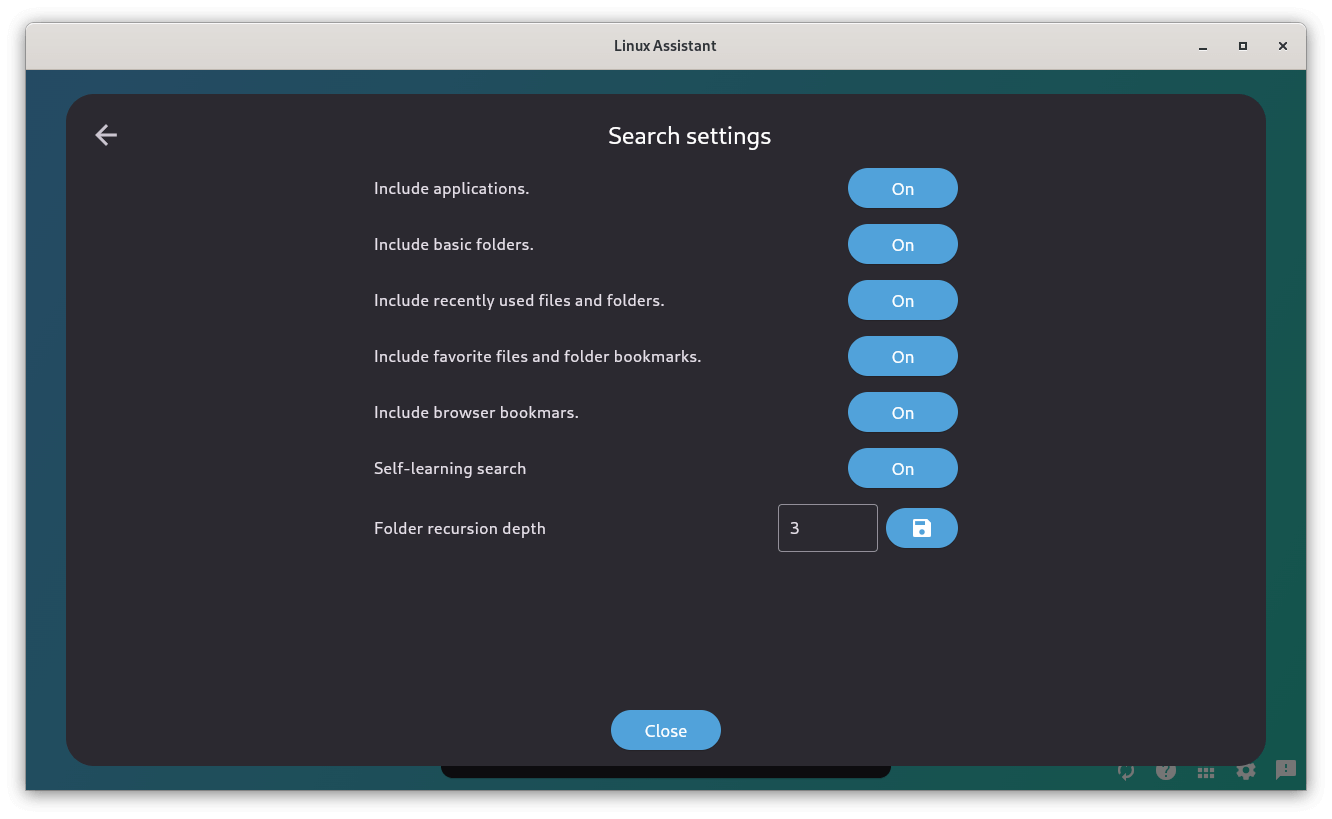Minimize the Linux Assistant window

pos(1202,46)
